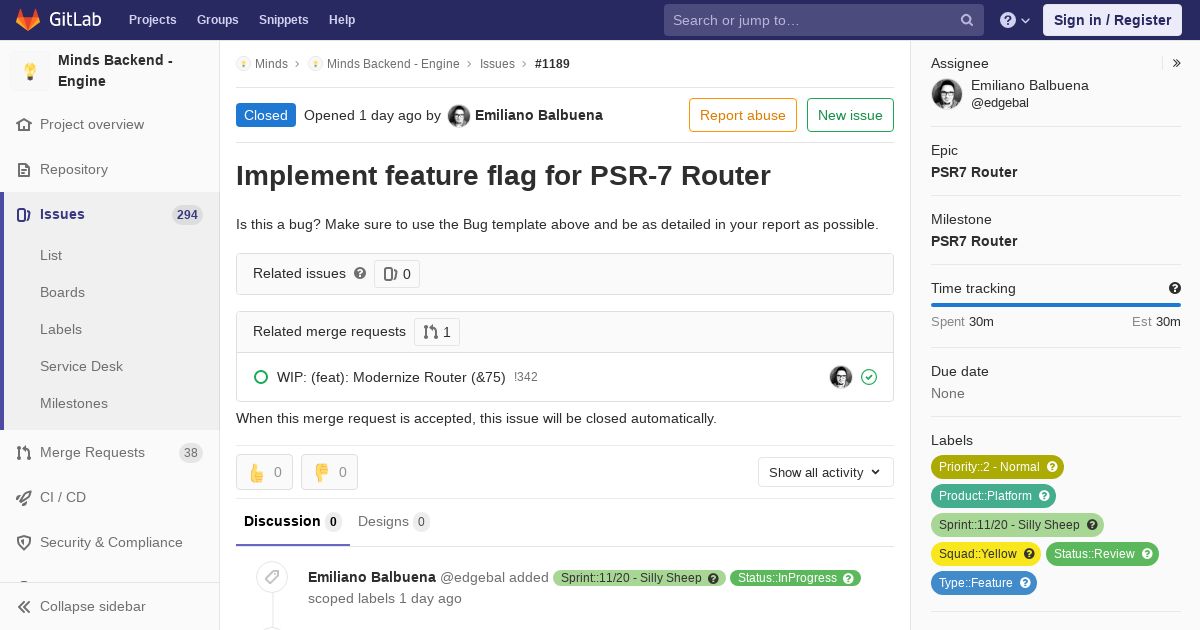Viewport: 1200px width, 630px height.
Task: Click the Report abuse button
Action: point(743,115)
